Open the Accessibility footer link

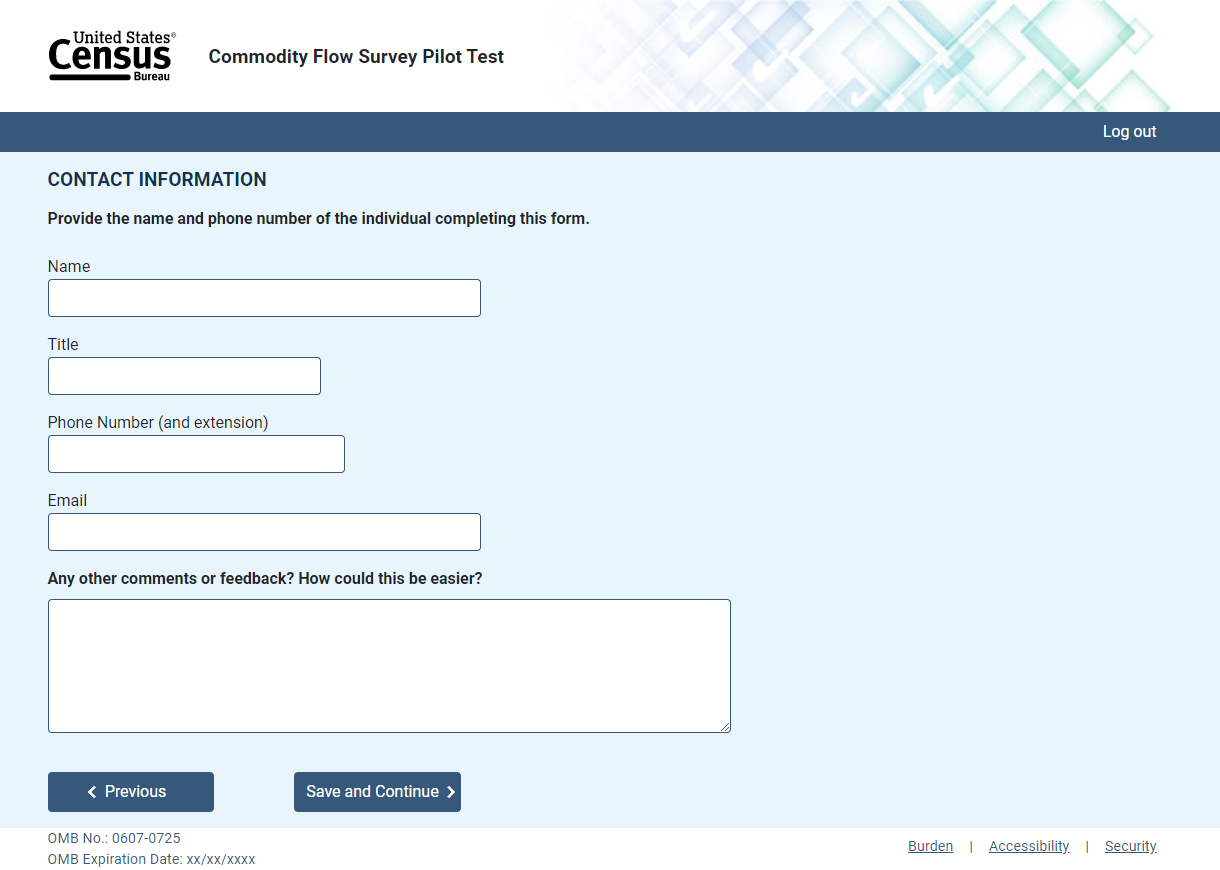pyautogui.click(x=1029, y=846)
